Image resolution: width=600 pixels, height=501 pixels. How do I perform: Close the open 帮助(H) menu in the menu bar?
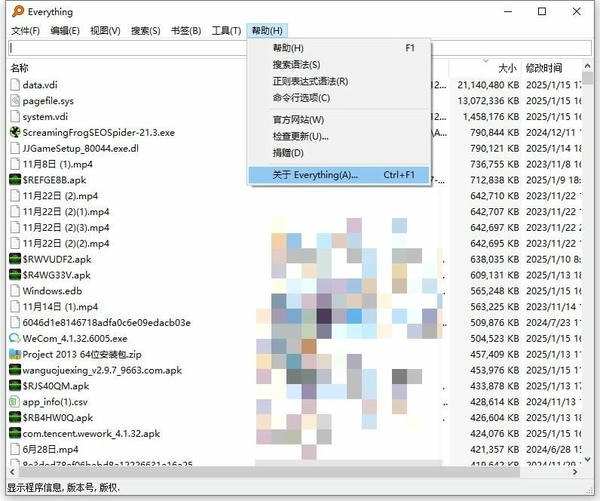(x=267, y=31)
